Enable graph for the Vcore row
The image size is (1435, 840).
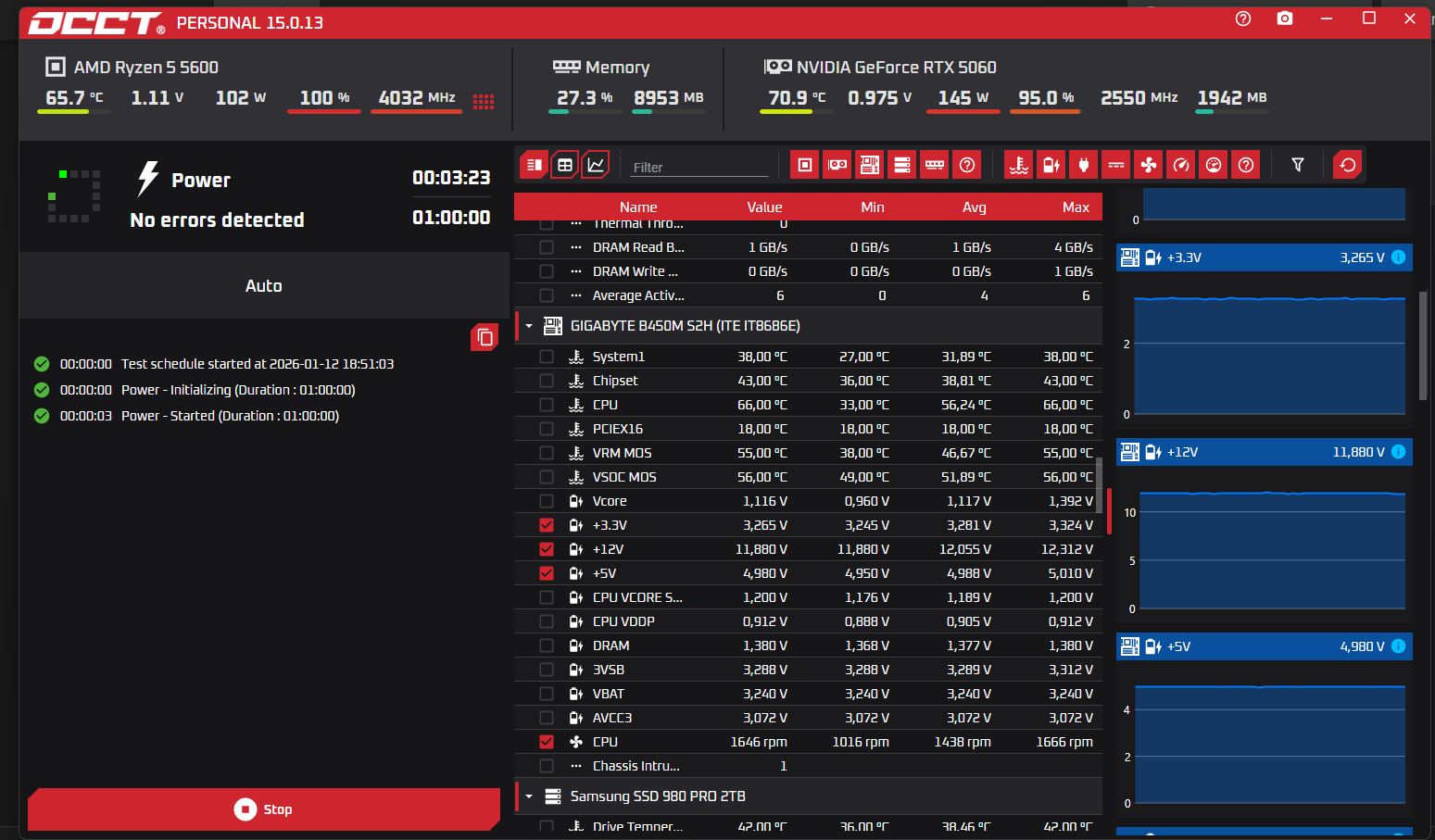pos(547,501)
